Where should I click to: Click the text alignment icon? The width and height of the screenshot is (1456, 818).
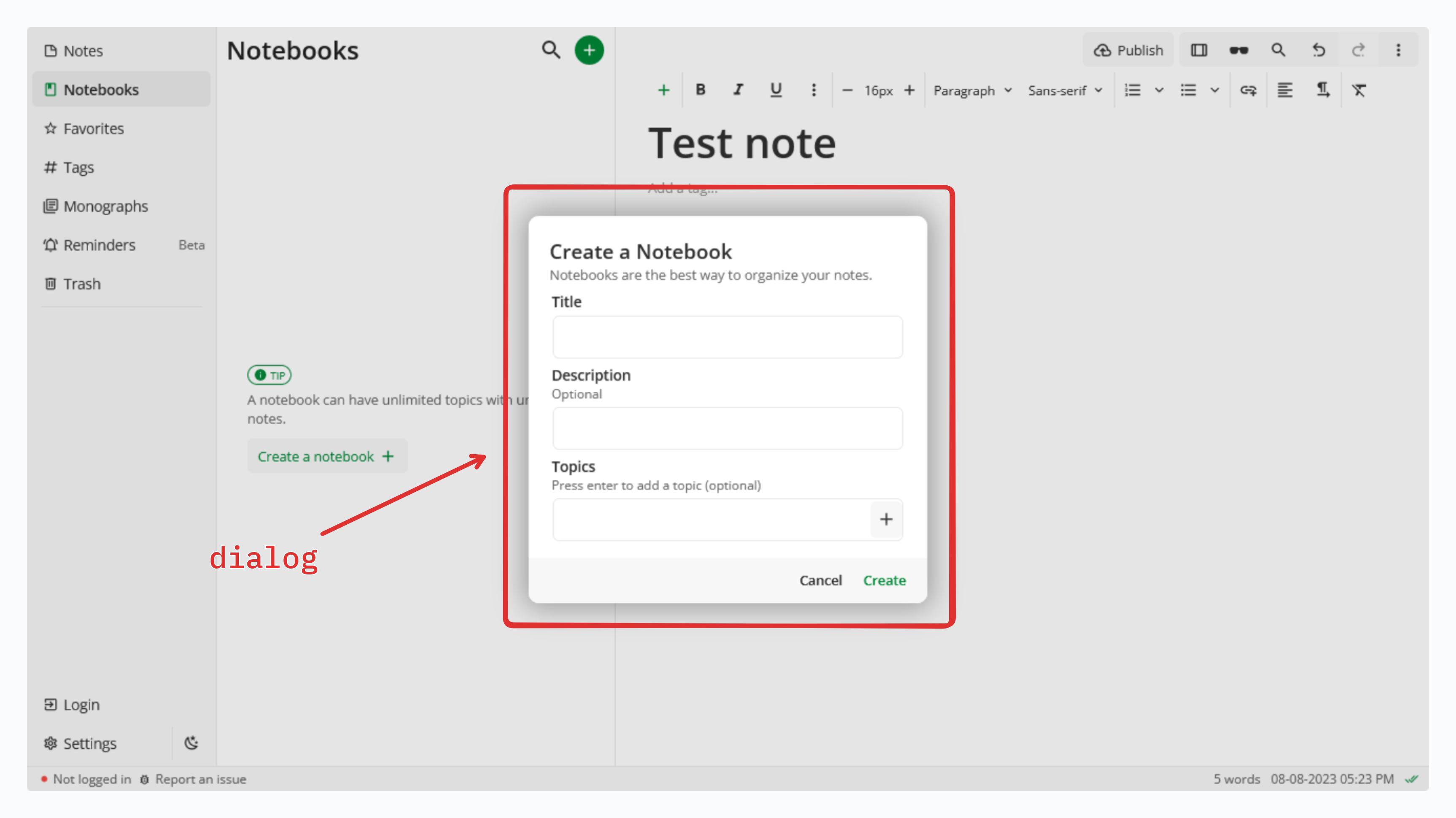pyautogui.click(x=1285, y=90)
